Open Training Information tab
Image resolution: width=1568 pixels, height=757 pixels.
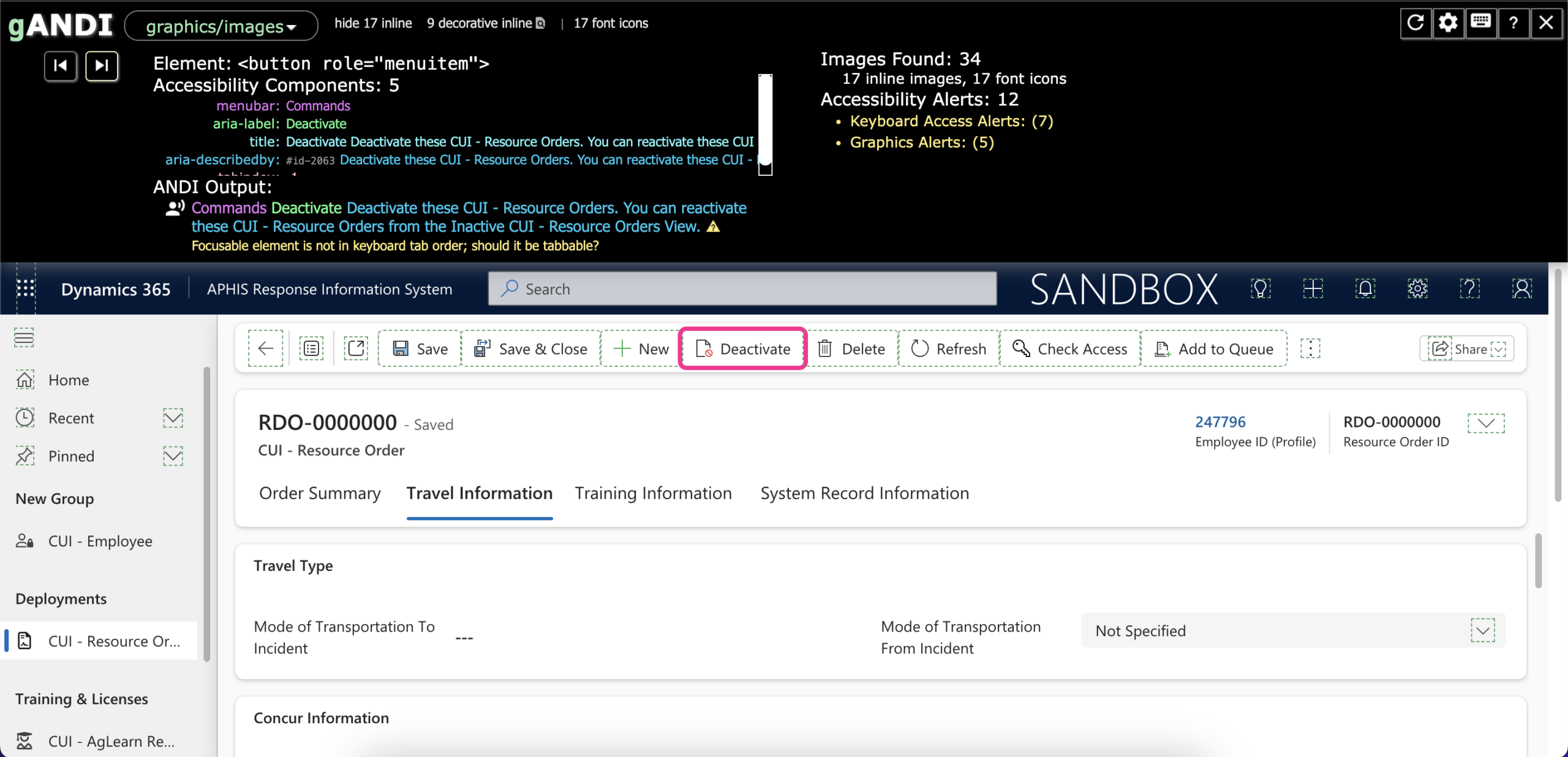coord(653,493)
